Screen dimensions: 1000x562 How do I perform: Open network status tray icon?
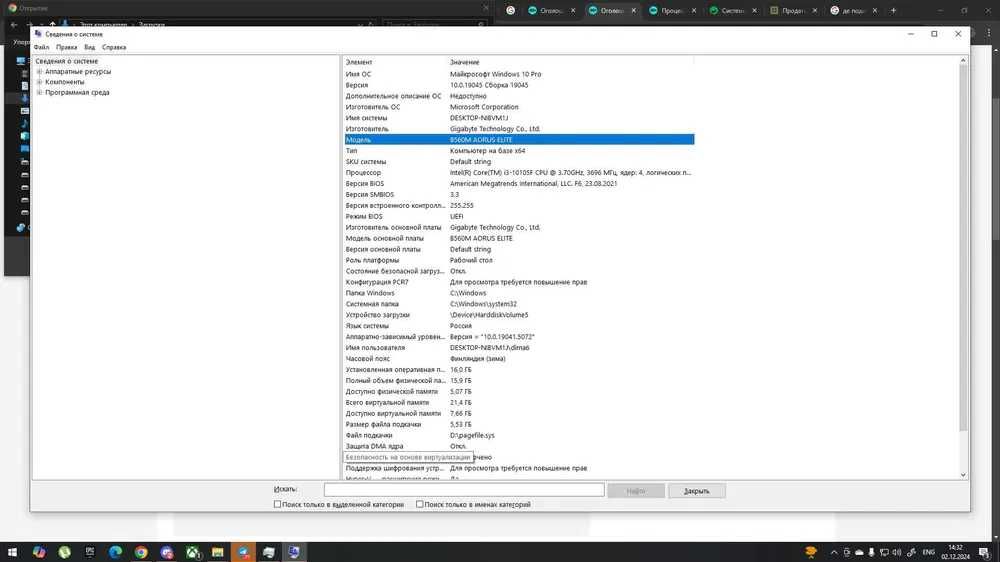[884, 552]
